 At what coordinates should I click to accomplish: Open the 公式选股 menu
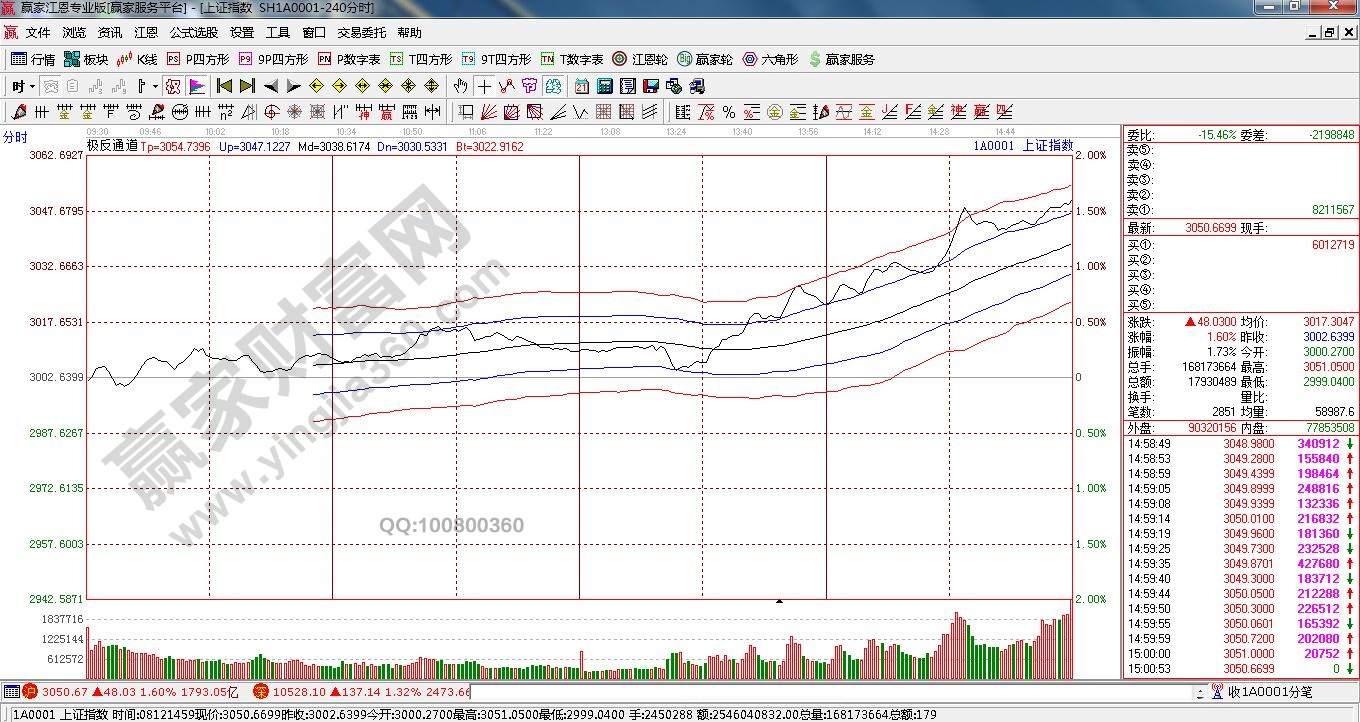coord(194,32)
